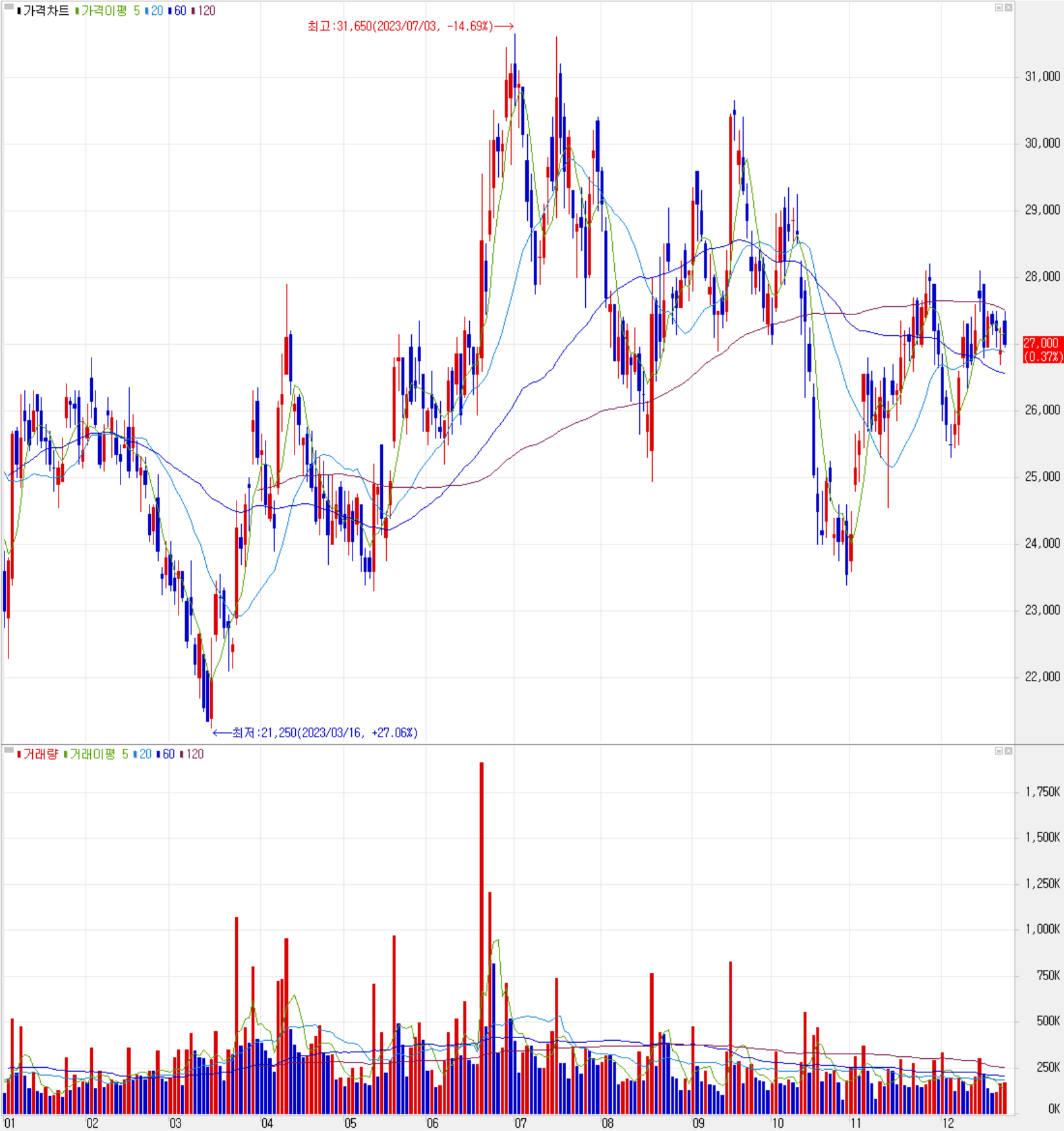The height and width of the screenshot is (1131, 1064).
Task: Click the 28,000 price axis label
Action: (1042, 276)
